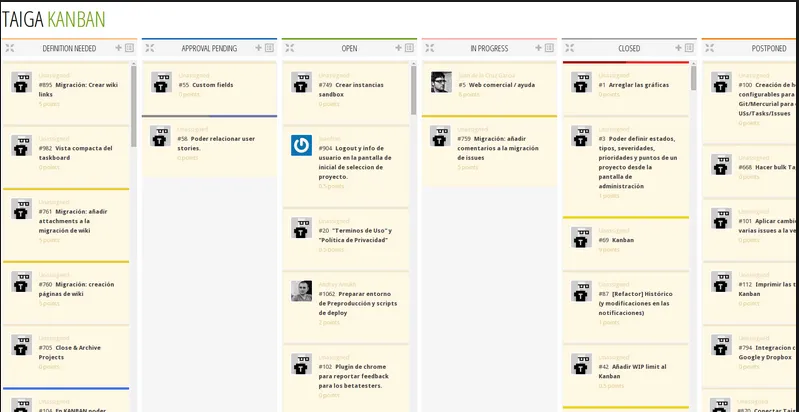Click avatar on card #705 Close & Archive Projects
This screenshot has height=412, width=799.
tap(21, 345)
